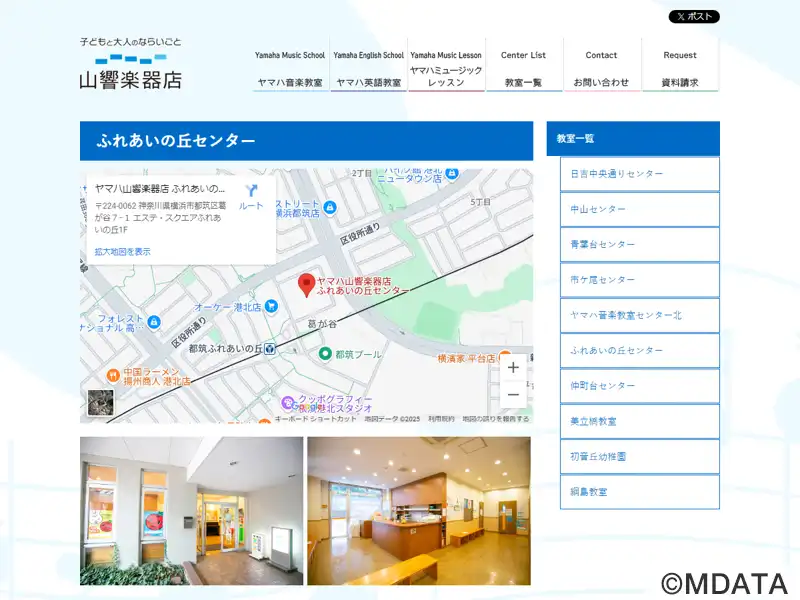The width and height of the screenshot is (800, 600).
Task: Open Yamaha English School ヤマハ英語教室 menu
Action: (368, 65)
